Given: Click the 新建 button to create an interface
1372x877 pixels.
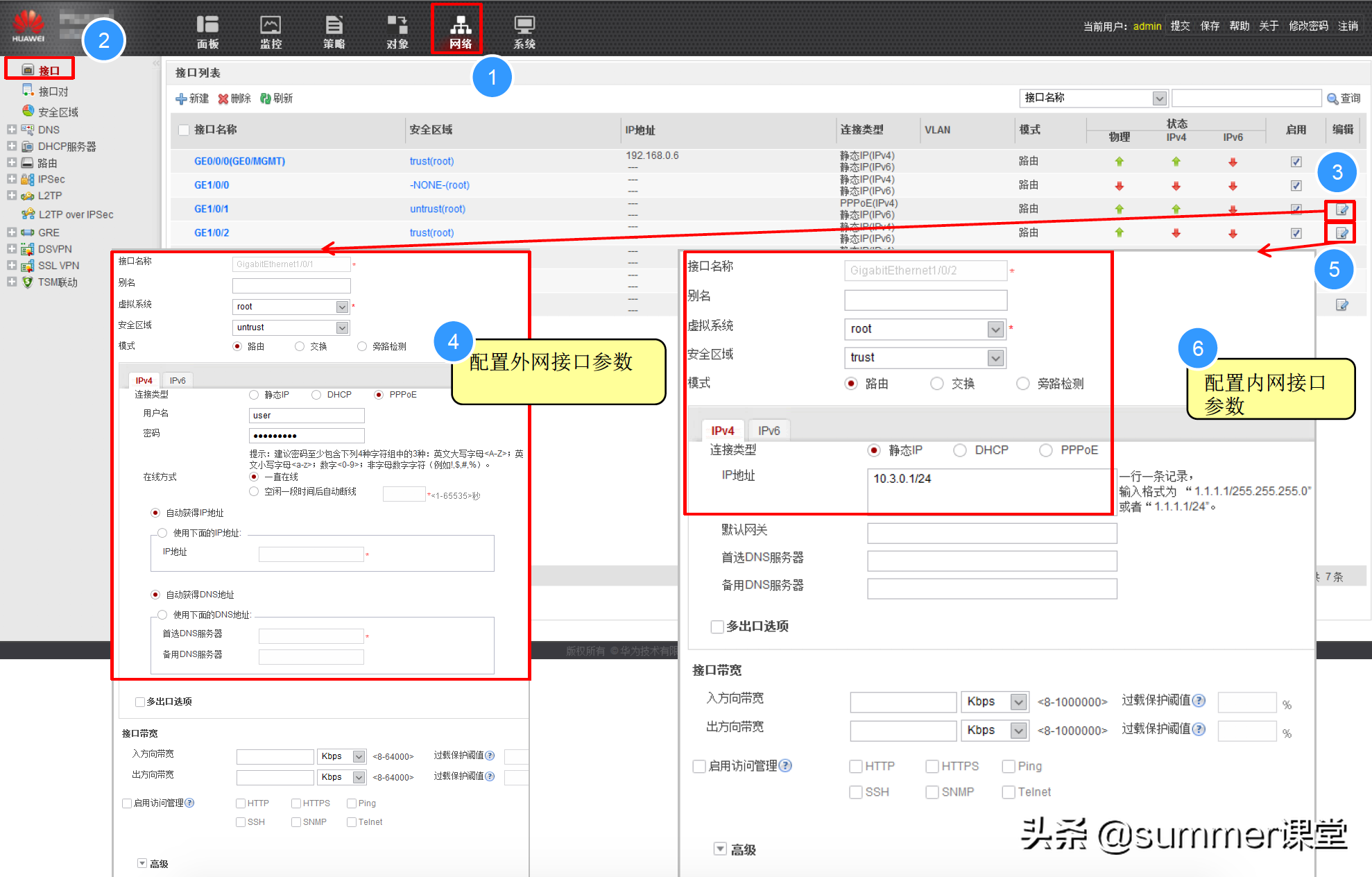Looking at the screenshot, I should pyautogui.click(x=192, y=98).
